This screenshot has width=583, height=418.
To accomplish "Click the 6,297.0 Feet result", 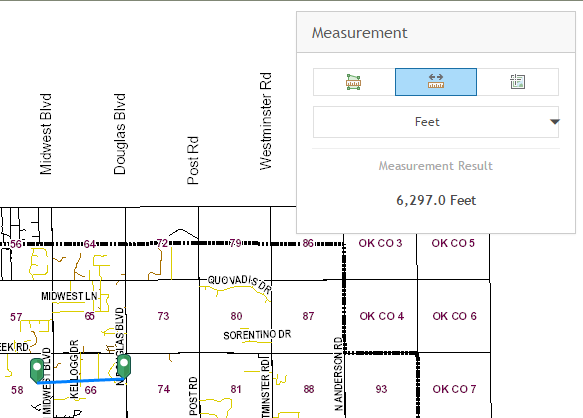I will tap(436, 200).
